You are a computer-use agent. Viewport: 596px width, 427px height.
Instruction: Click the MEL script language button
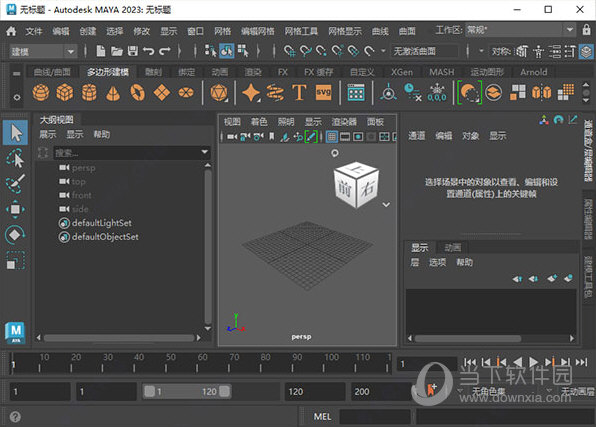322,417
